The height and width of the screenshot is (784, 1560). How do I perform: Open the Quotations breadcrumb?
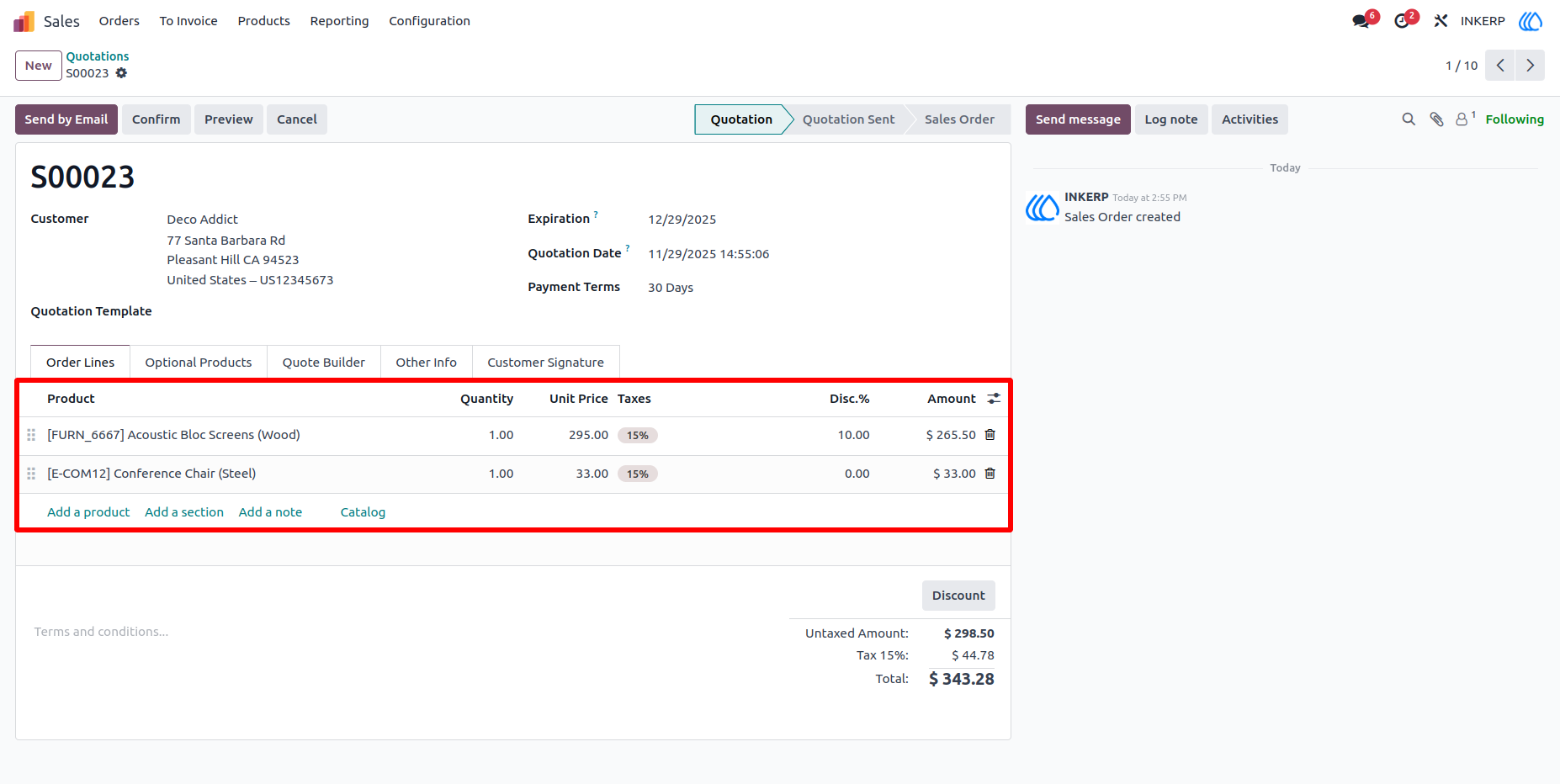click(x=98, y=56)
